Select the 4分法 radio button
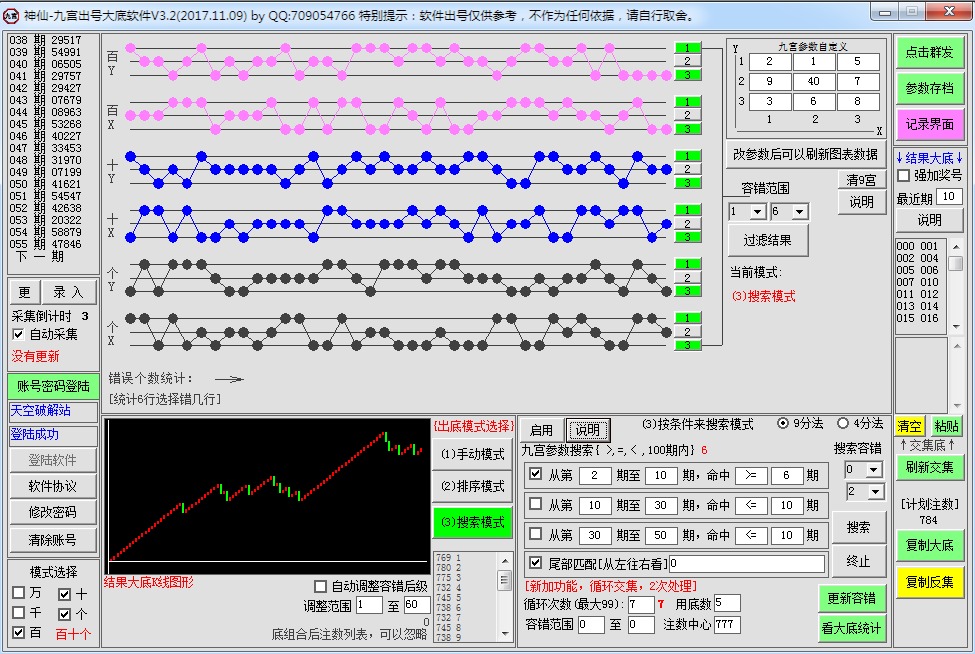Image resolution: width=975 pixels, height=654 pixels. (843, 423)
